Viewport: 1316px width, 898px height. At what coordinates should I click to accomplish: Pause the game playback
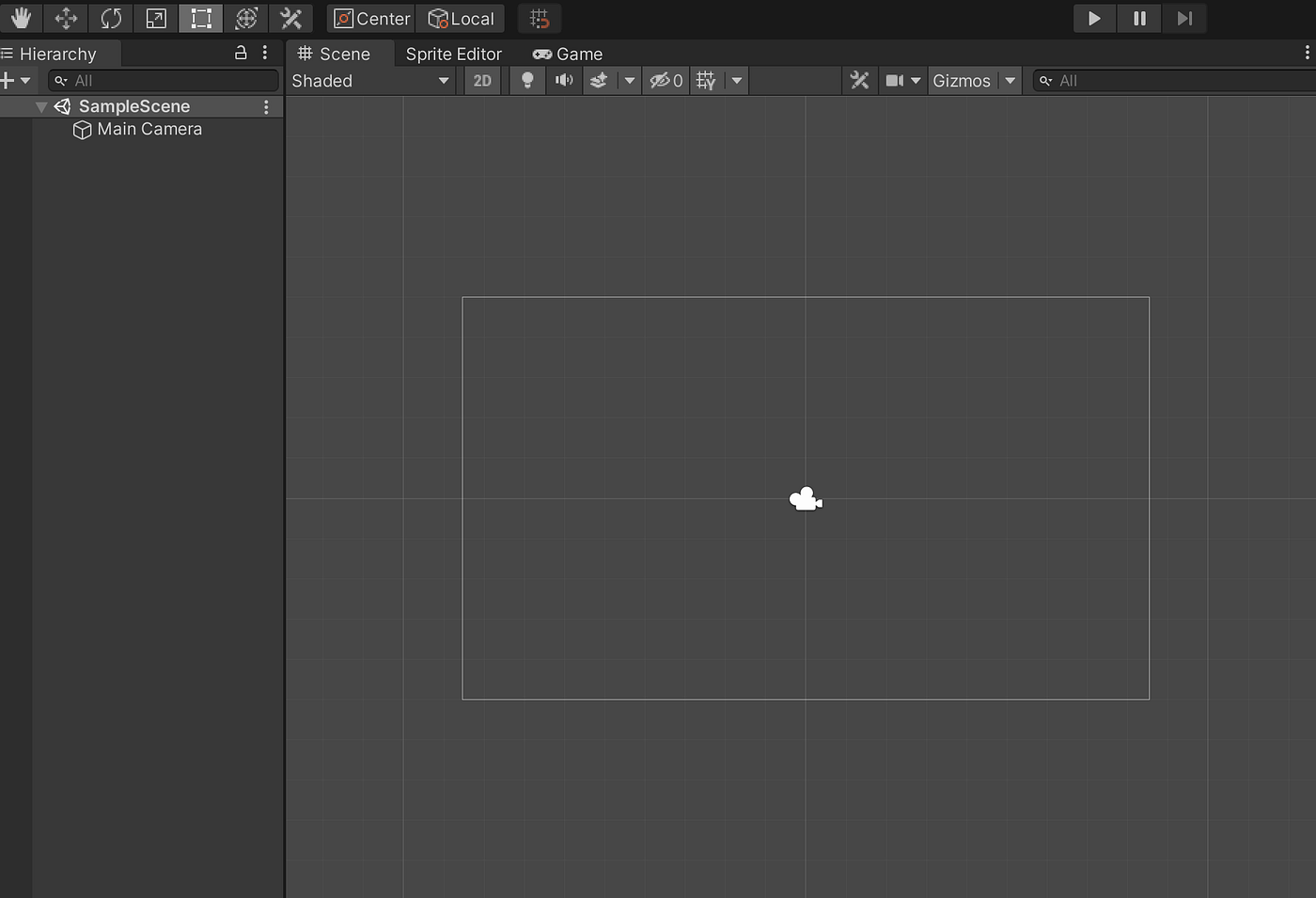[1139, 18]
